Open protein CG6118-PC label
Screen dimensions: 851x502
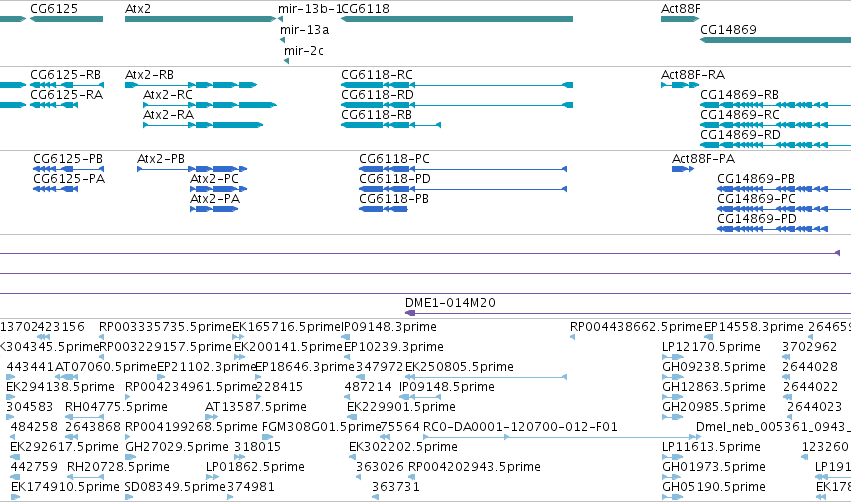point(394,159)
